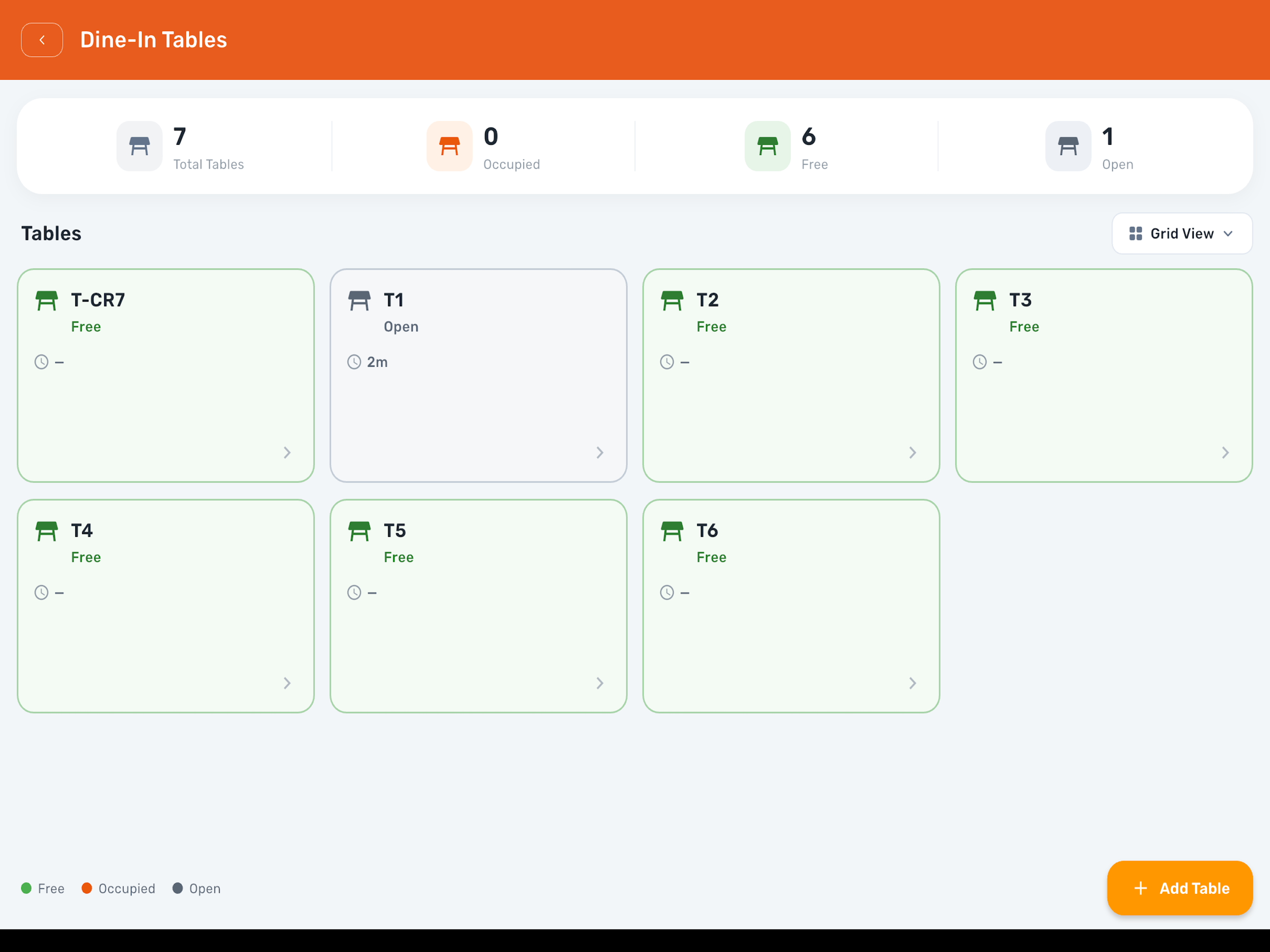Click the orange Occupied legend dot
The image size is (1270, 952).
87,888
